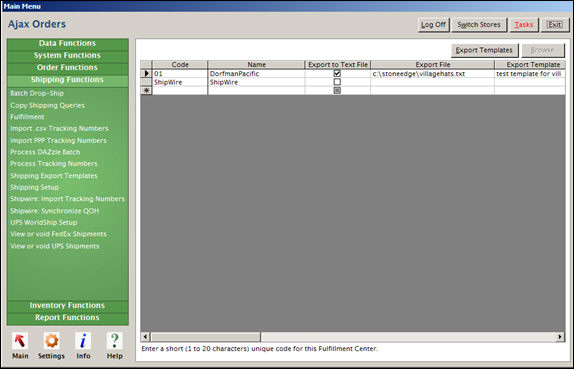This screenshot has width=574, height=369.
Task: Open View or void UPS Shipments
Action: 55,246
